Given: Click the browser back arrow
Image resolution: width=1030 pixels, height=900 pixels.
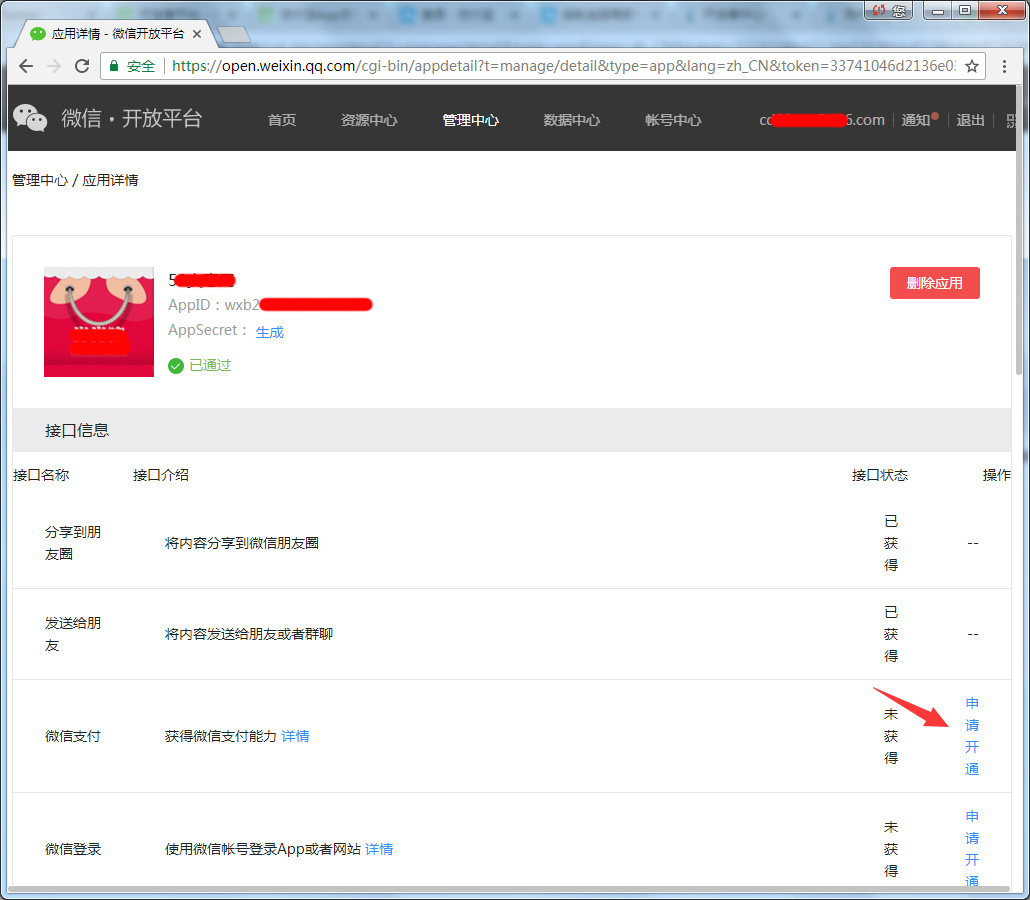Looking at the screenshot, I should (26, 66).
